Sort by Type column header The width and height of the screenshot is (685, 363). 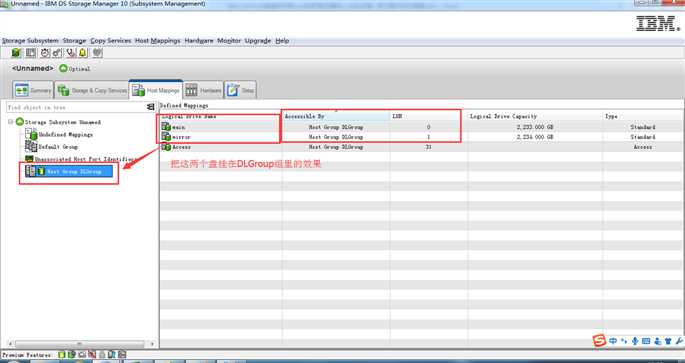[x=642, y=116]
